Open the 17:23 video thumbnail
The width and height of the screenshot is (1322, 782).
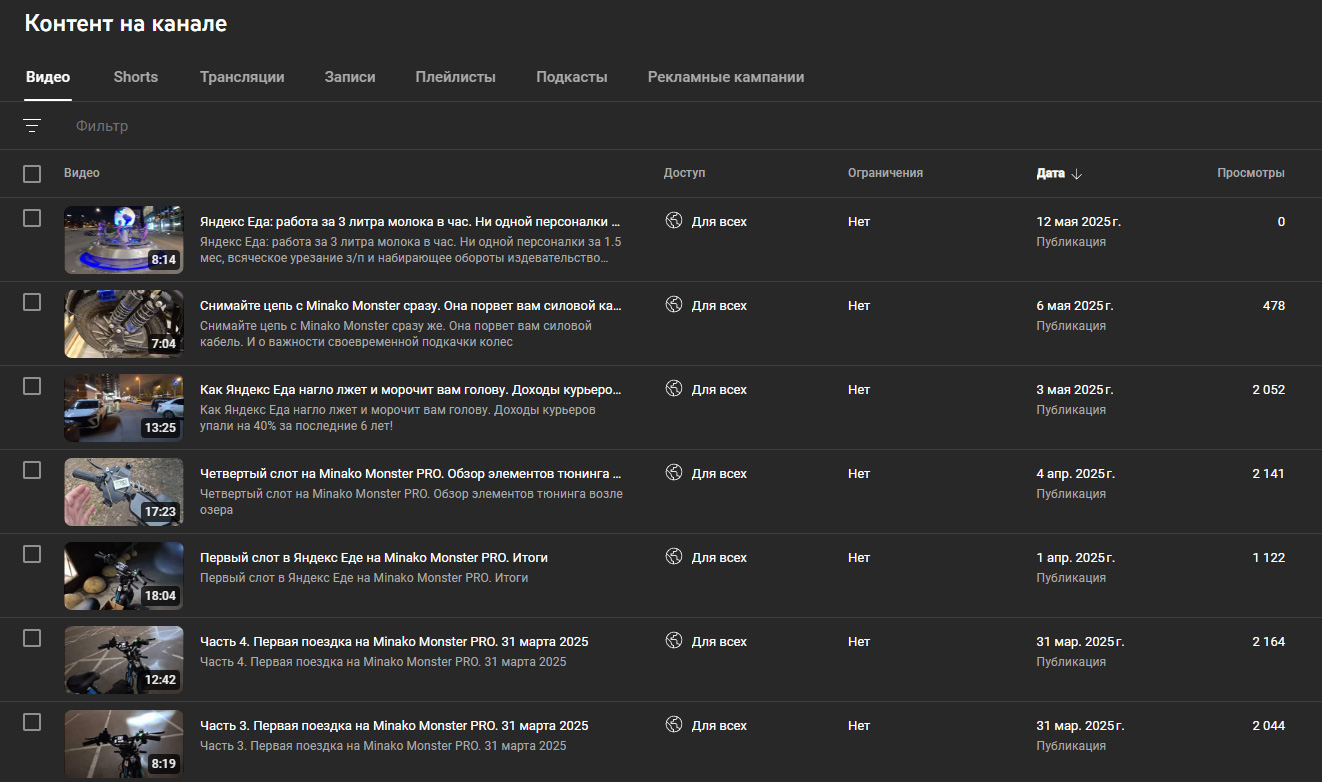pyautogui.click(x=124, y=492)
